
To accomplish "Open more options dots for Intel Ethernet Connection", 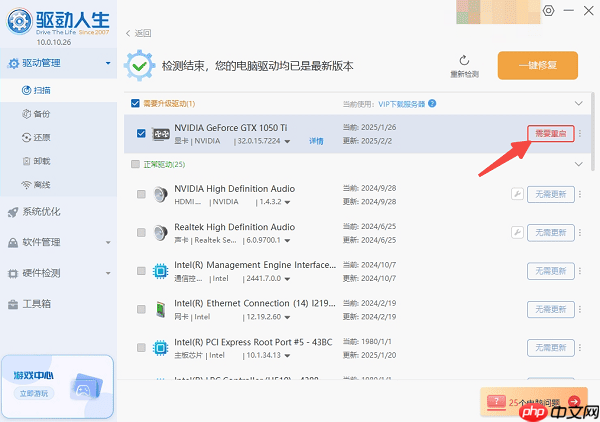I will click(580, 309).
